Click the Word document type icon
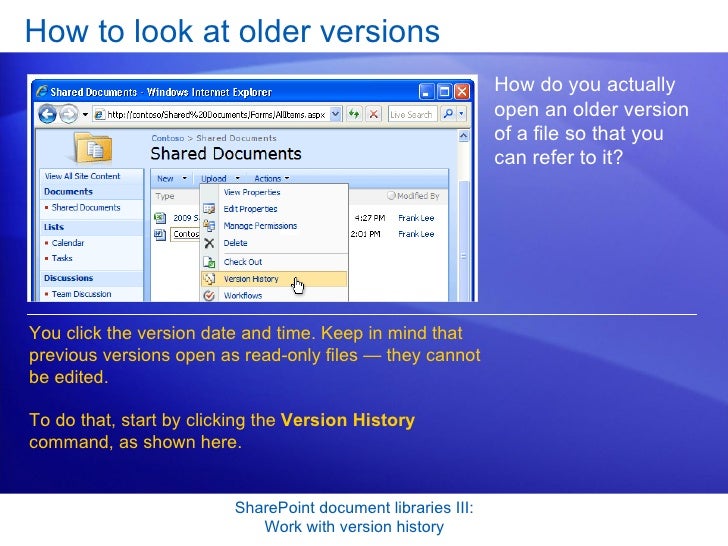 (x=160, y=234)
